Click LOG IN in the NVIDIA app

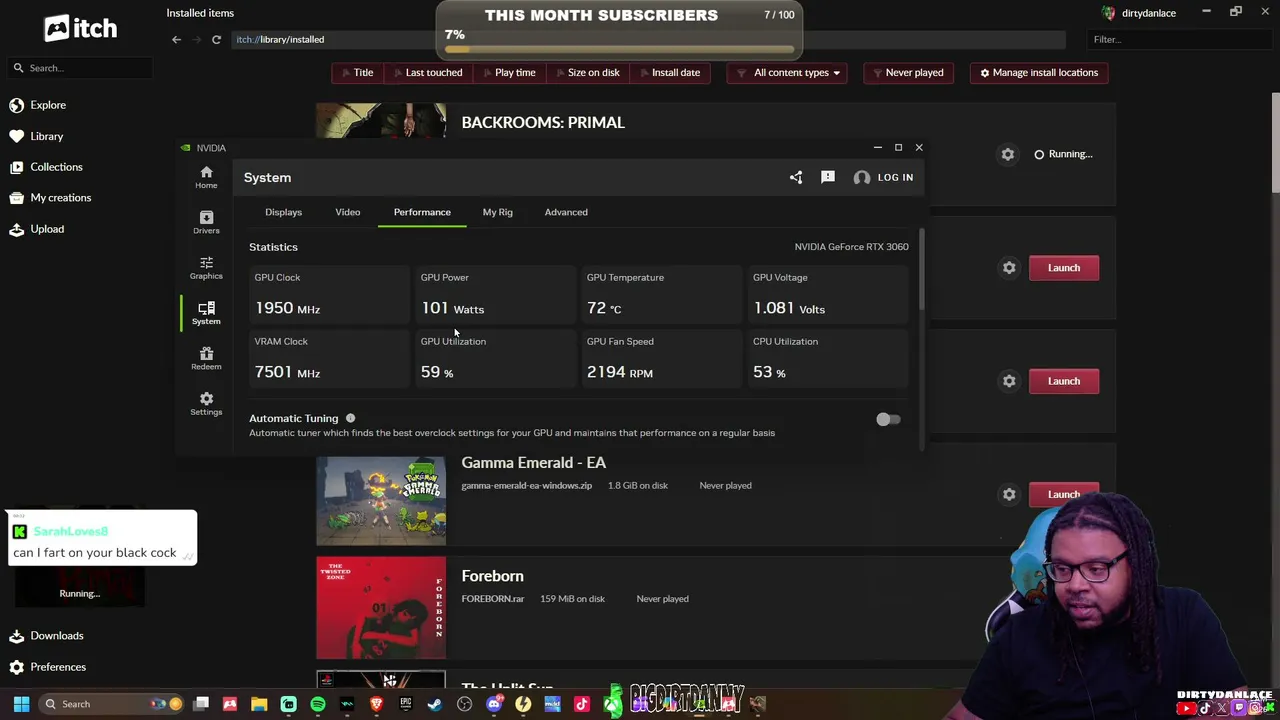884,177
